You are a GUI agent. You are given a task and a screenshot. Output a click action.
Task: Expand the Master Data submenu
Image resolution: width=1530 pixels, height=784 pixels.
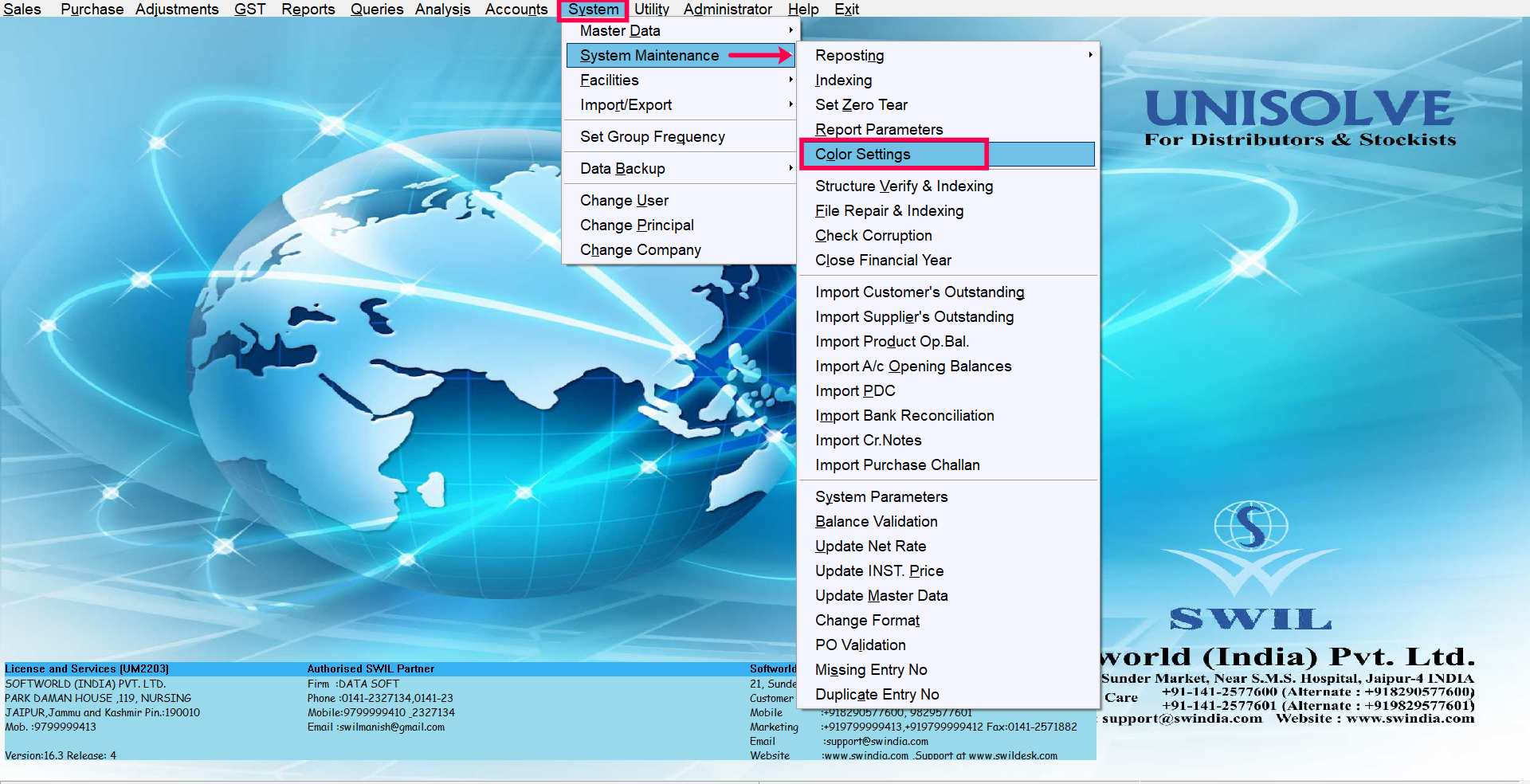click(681, 31)
